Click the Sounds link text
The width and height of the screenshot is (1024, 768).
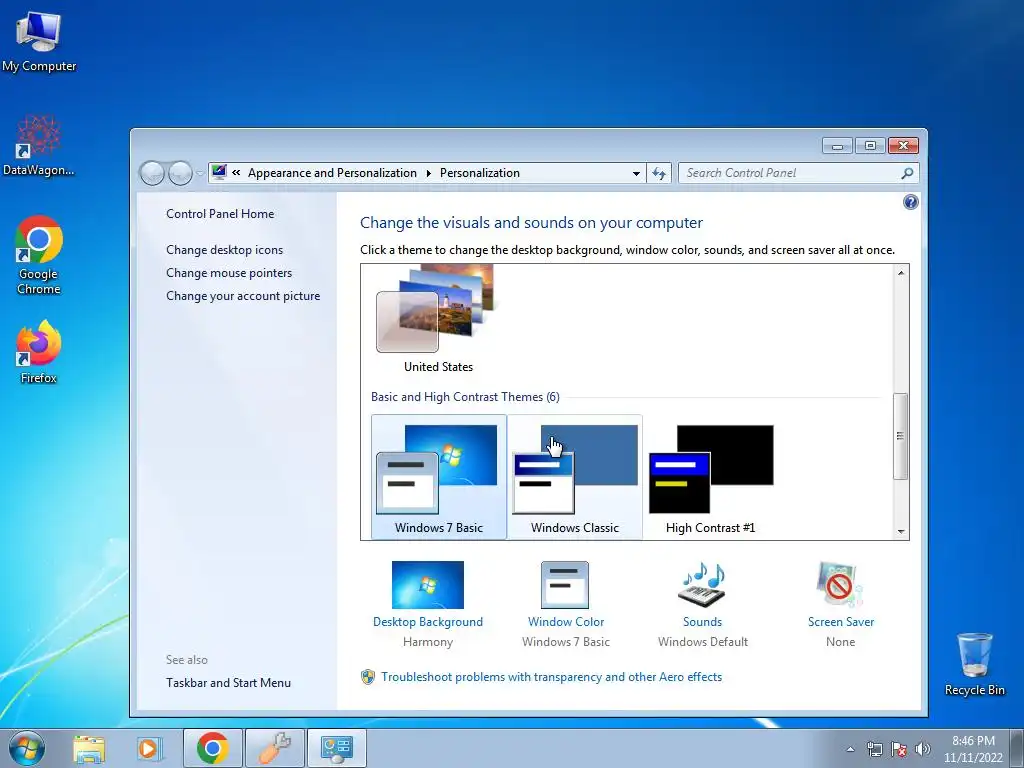pos(703,622)
